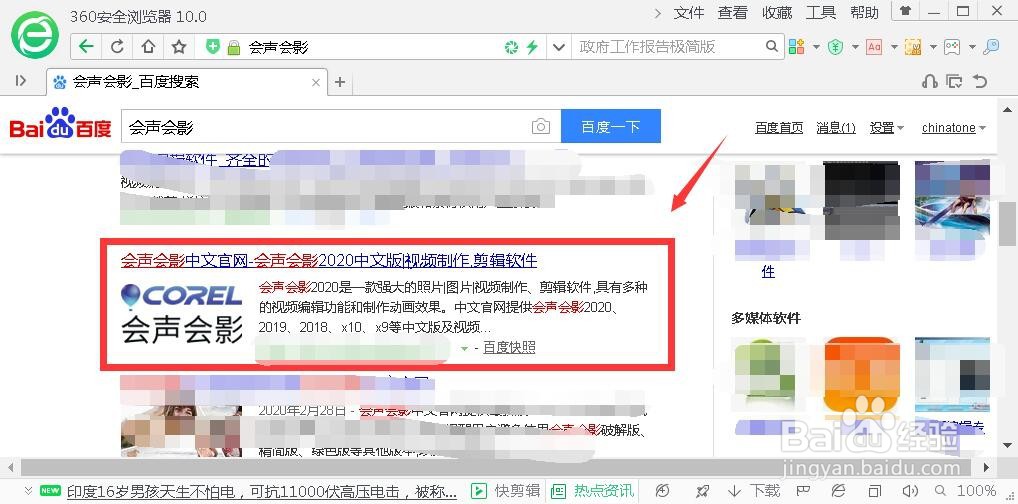Open the extensions grid icon
The height and width of the screenshot is (504, 1018).
797,47
